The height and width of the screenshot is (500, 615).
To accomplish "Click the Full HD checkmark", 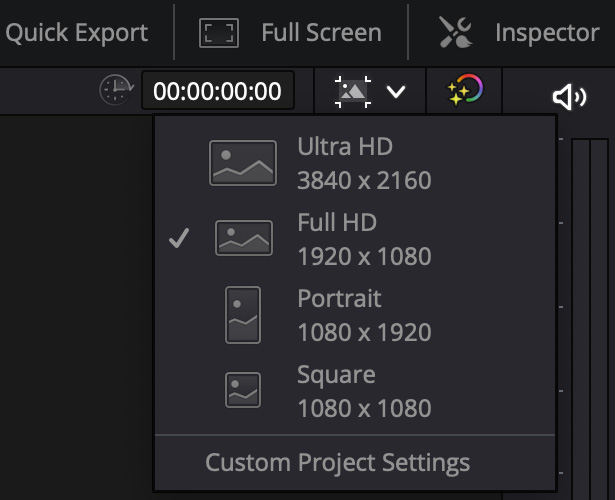I will [179, 238].
